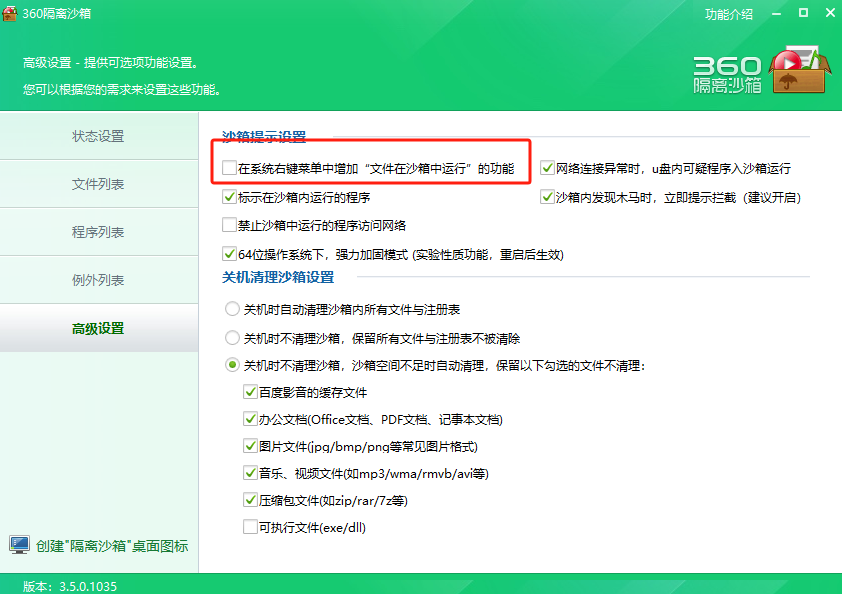Enable 禁止沙箱中运行的程序访问网络 checkbox
The width and height of the screenshot is (842, 594).
(x=230, y=225)
